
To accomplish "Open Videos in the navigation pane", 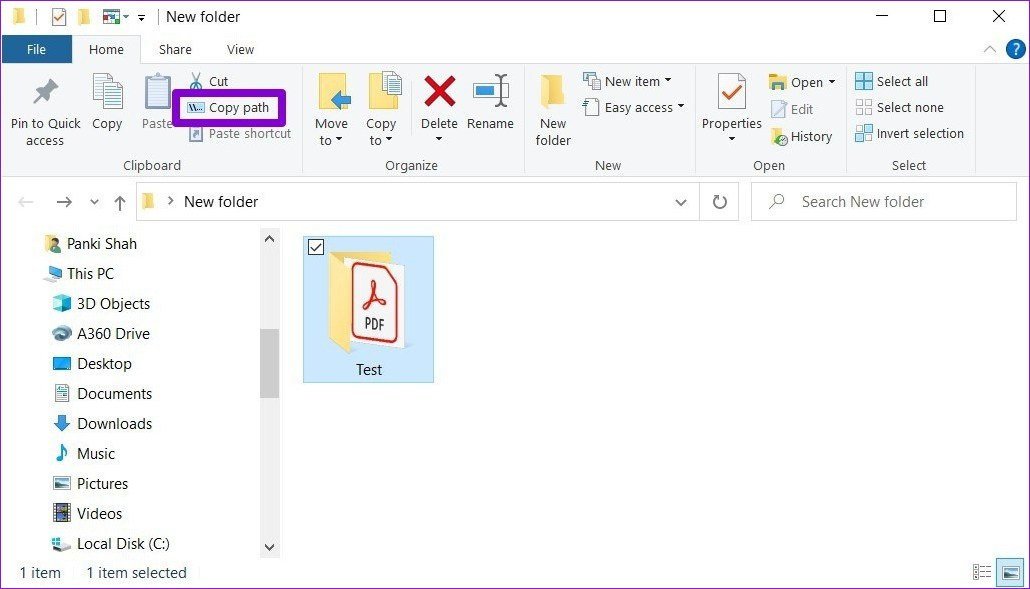I will click(87, 514).
